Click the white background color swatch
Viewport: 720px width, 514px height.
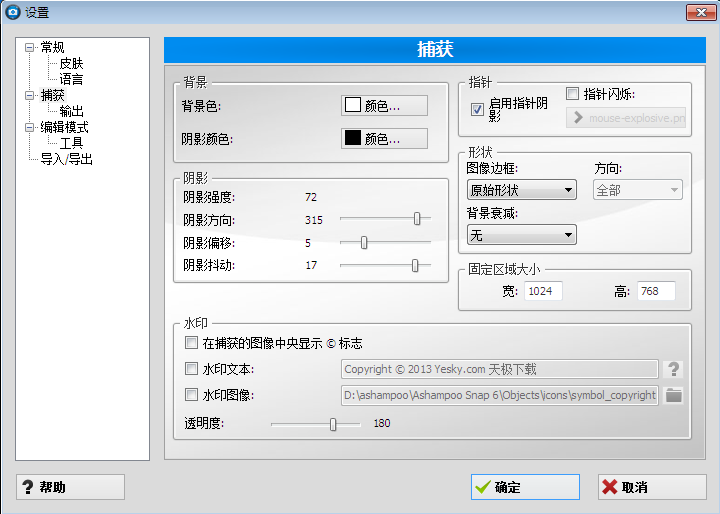coord(352,106)
